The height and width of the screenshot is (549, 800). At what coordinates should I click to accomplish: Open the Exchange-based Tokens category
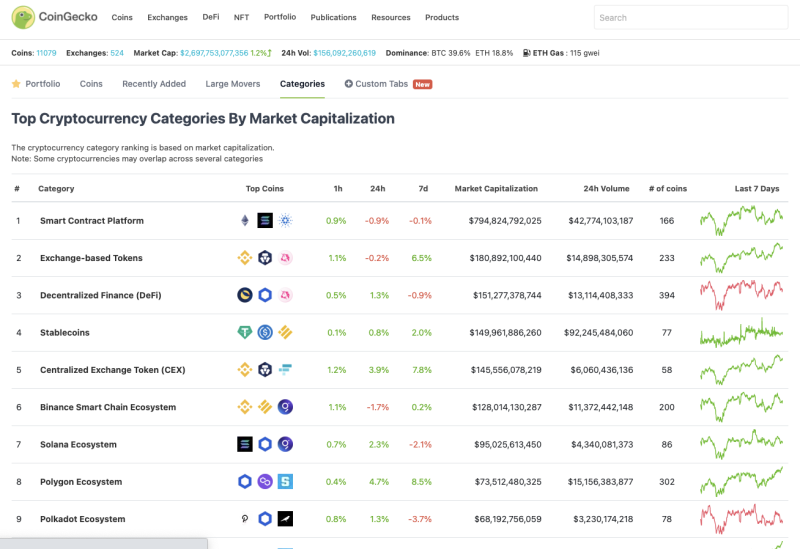(91, 258)
